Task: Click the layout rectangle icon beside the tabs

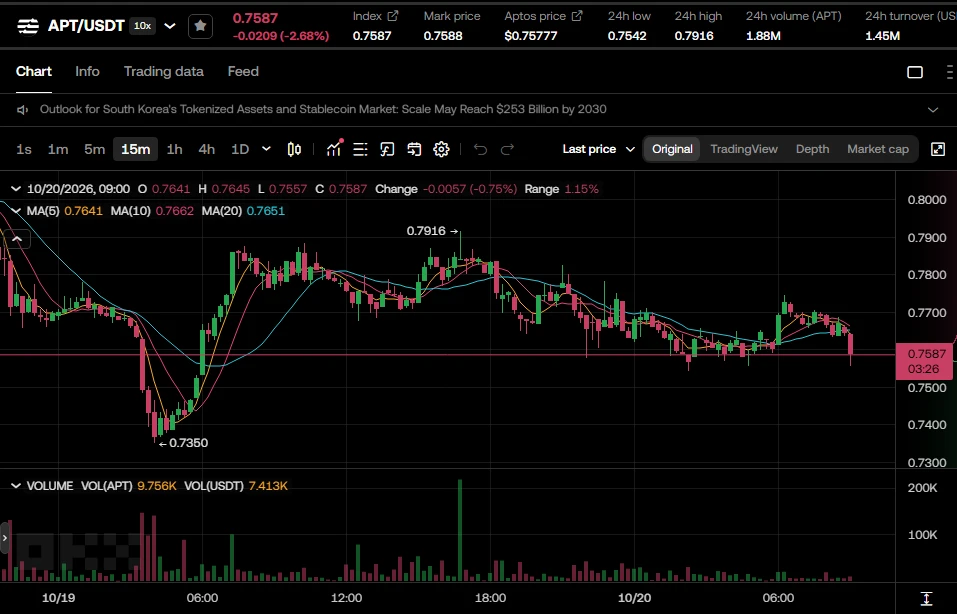Action: (915, 72)
